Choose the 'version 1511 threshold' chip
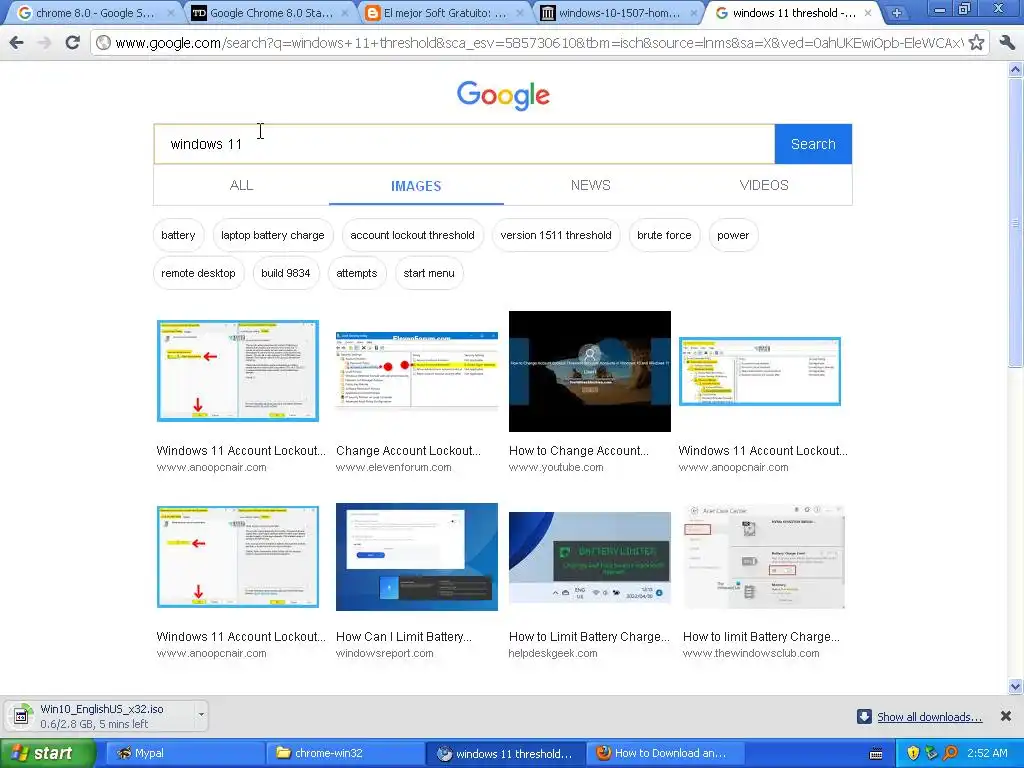Viewport: 1024px width, 768px height. click(x=556, y=235)
